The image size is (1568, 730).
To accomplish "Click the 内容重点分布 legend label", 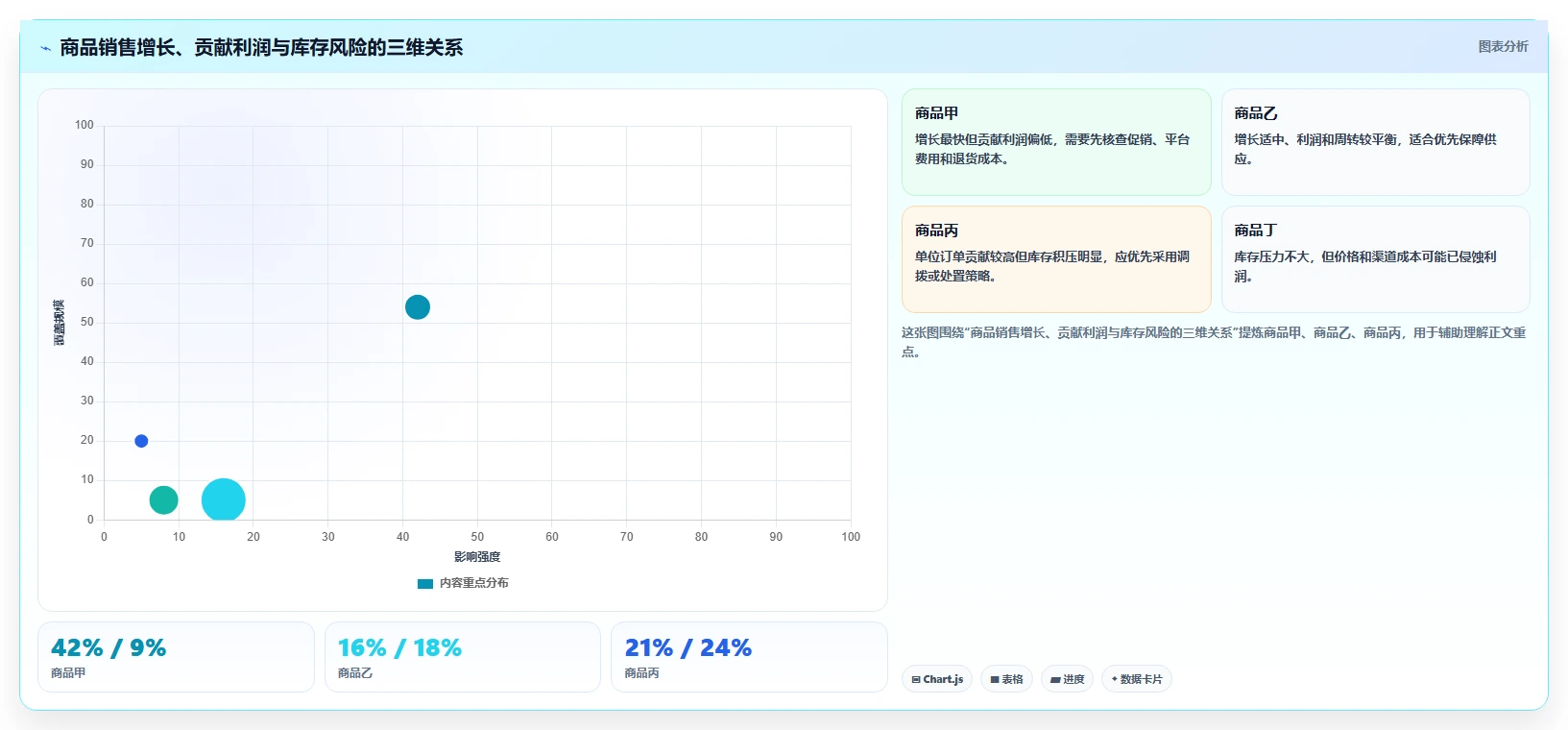I will point(474,583).
